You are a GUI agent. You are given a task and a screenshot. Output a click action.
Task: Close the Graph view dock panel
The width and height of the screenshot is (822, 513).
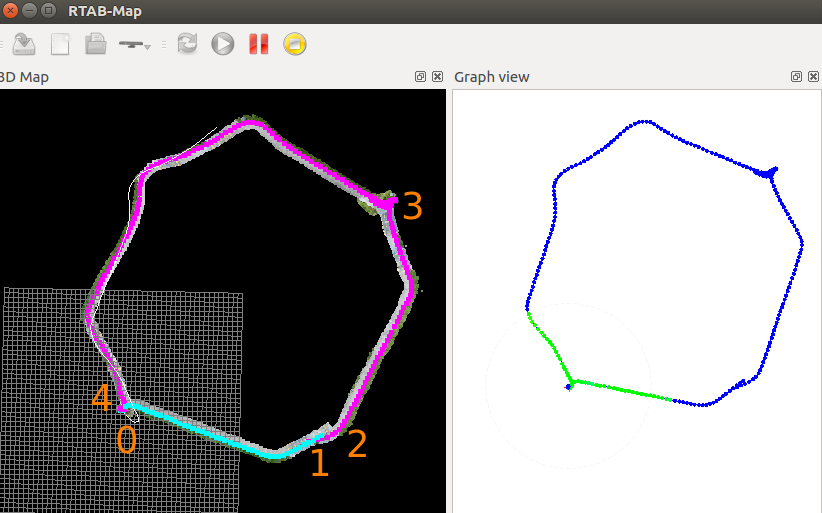coord(812,77)
